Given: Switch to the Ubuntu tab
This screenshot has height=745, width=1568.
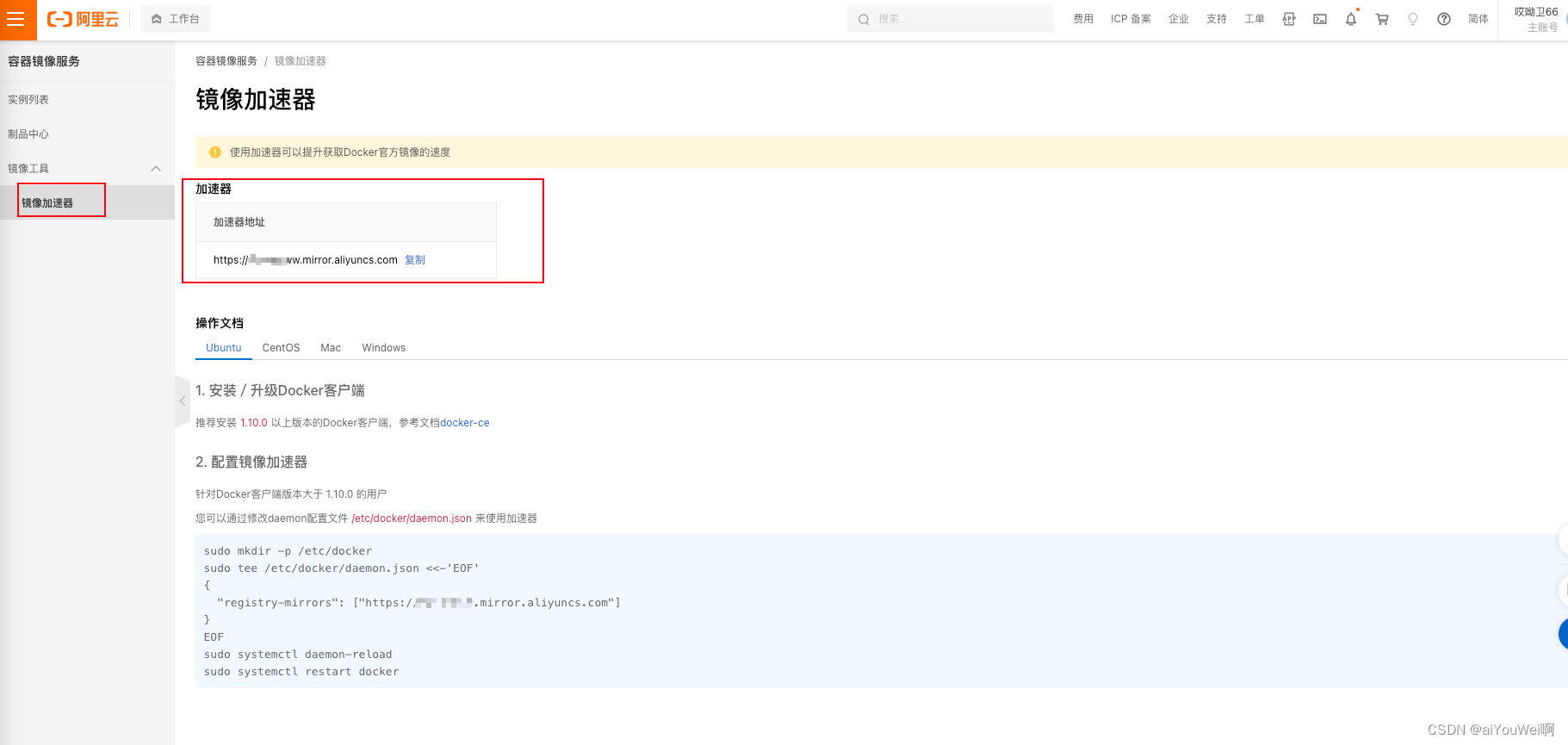Looking at the screenshot, I should (224, 348).
